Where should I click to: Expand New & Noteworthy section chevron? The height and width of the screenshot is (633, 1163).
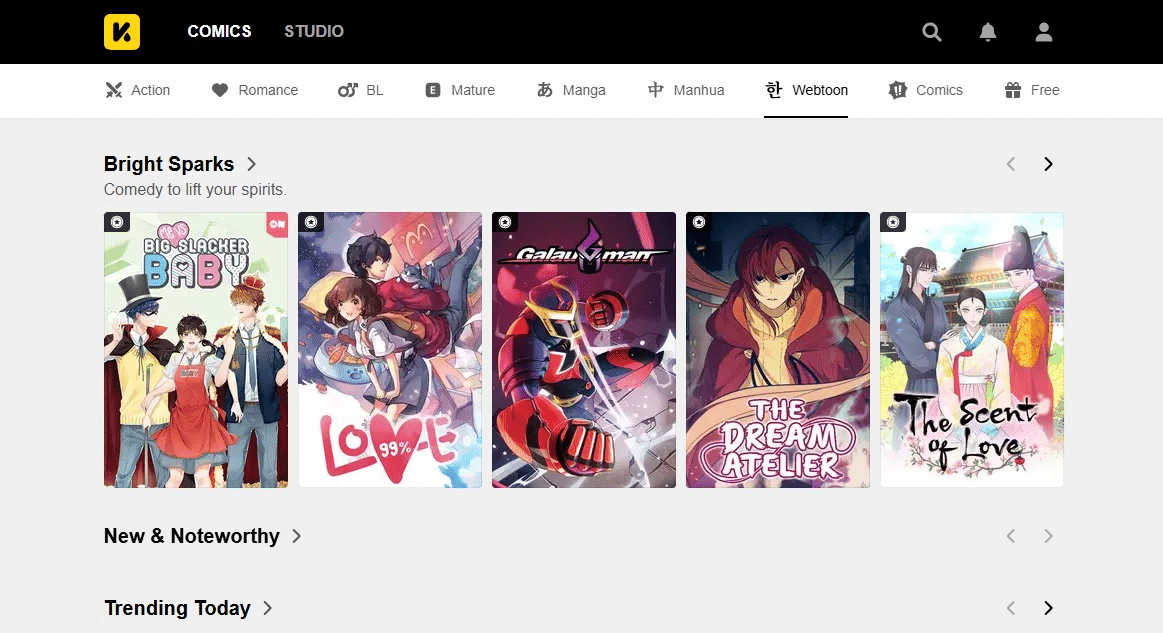(x=297, y=536)
